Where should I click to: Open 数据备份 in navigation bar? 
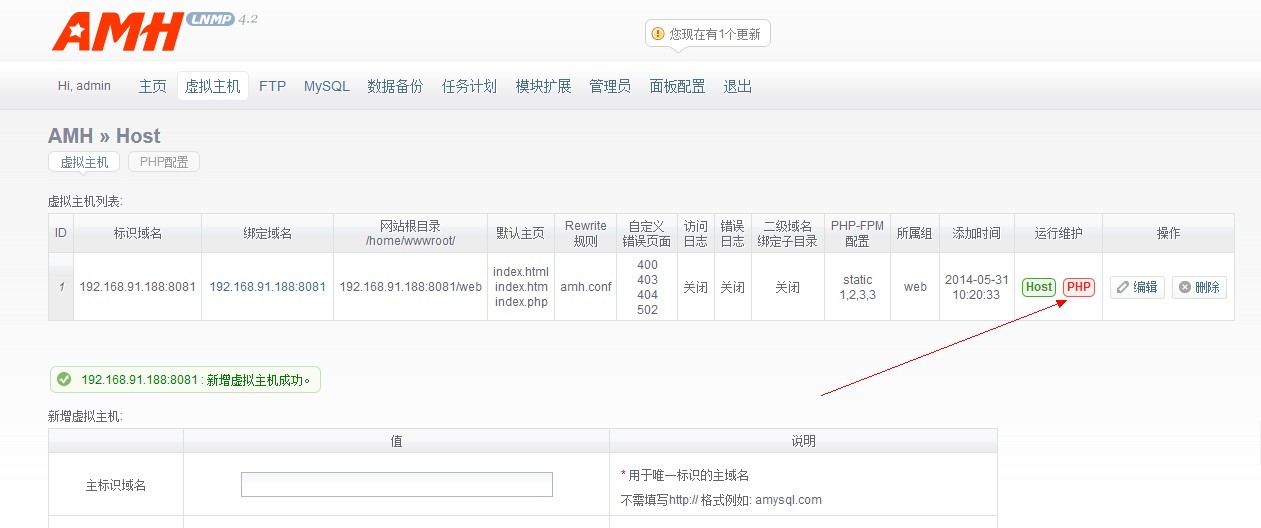coord(395,86)
